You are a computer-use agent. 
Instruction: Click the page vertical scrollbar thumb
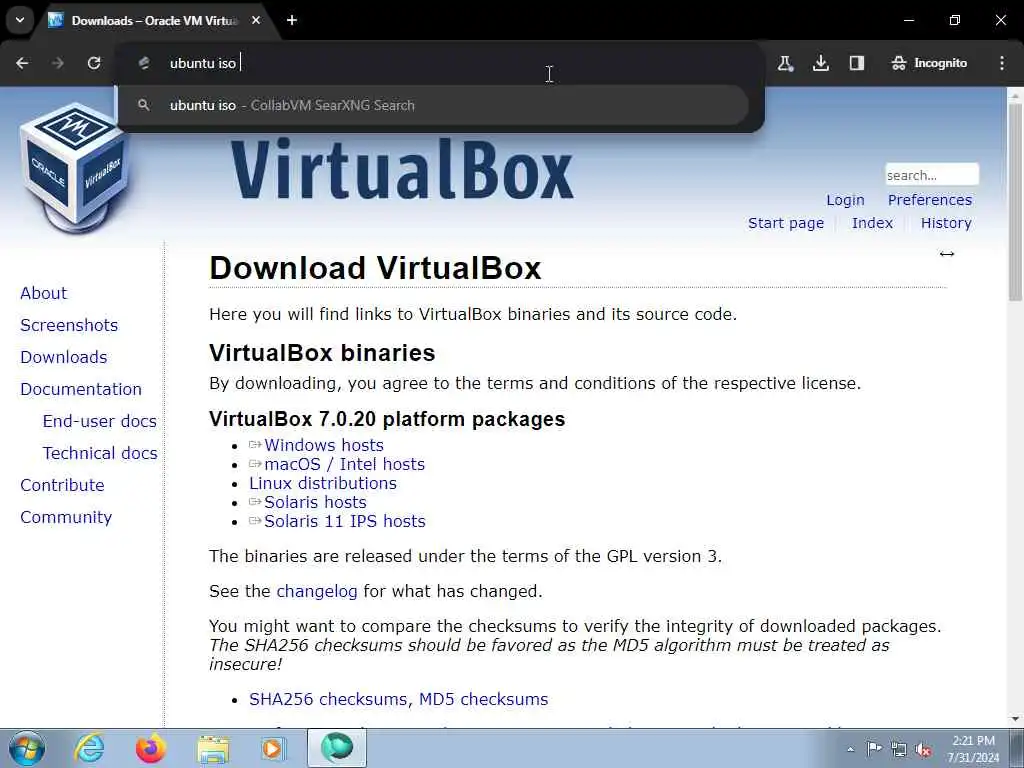(x=1016, y=201)
